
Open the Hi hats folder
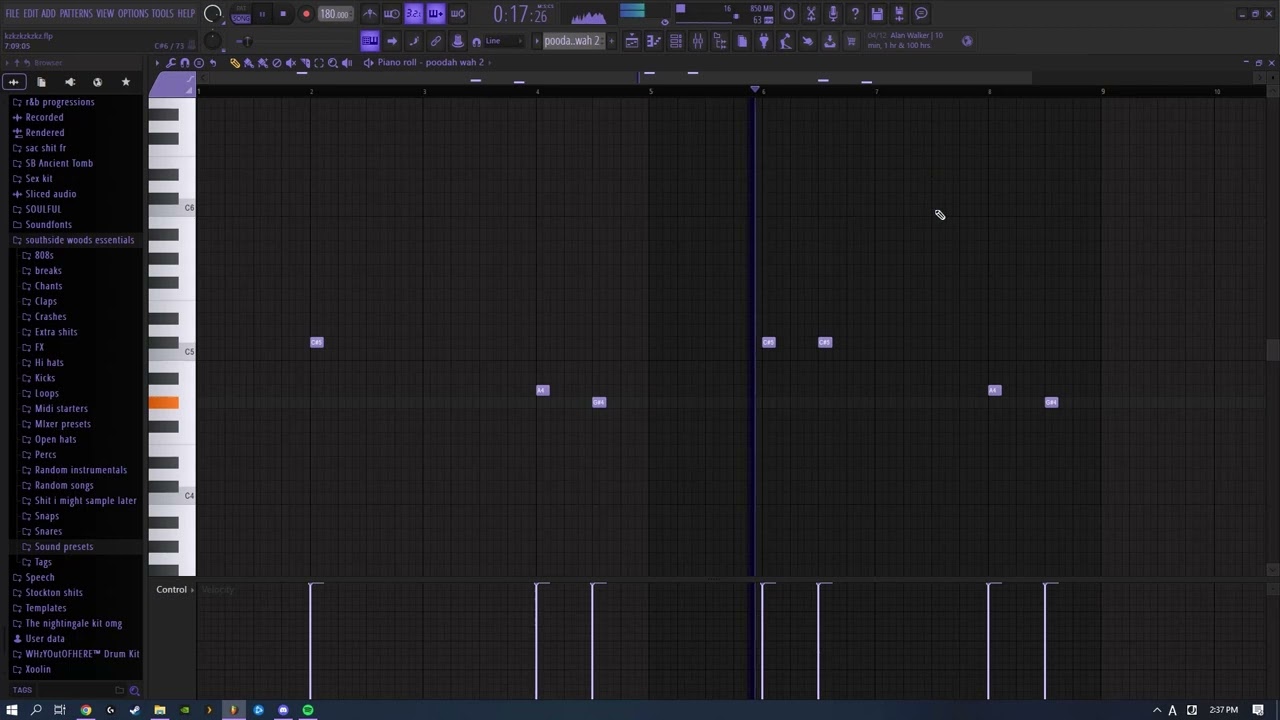[49, 363]
